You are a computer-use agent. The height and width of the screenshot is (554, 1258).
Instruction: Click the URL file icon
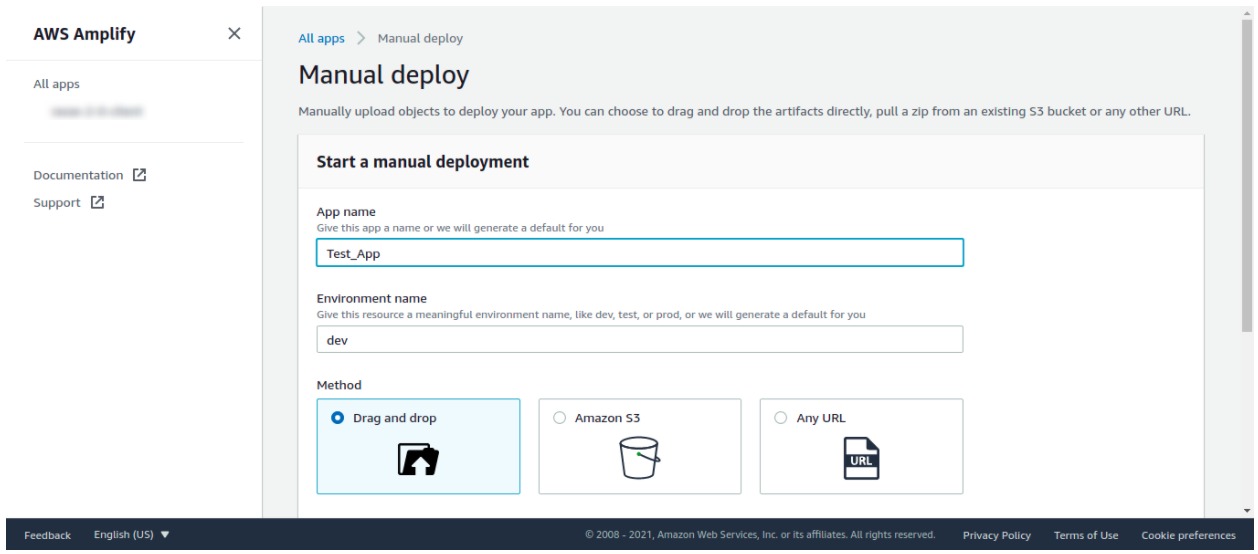861,460
